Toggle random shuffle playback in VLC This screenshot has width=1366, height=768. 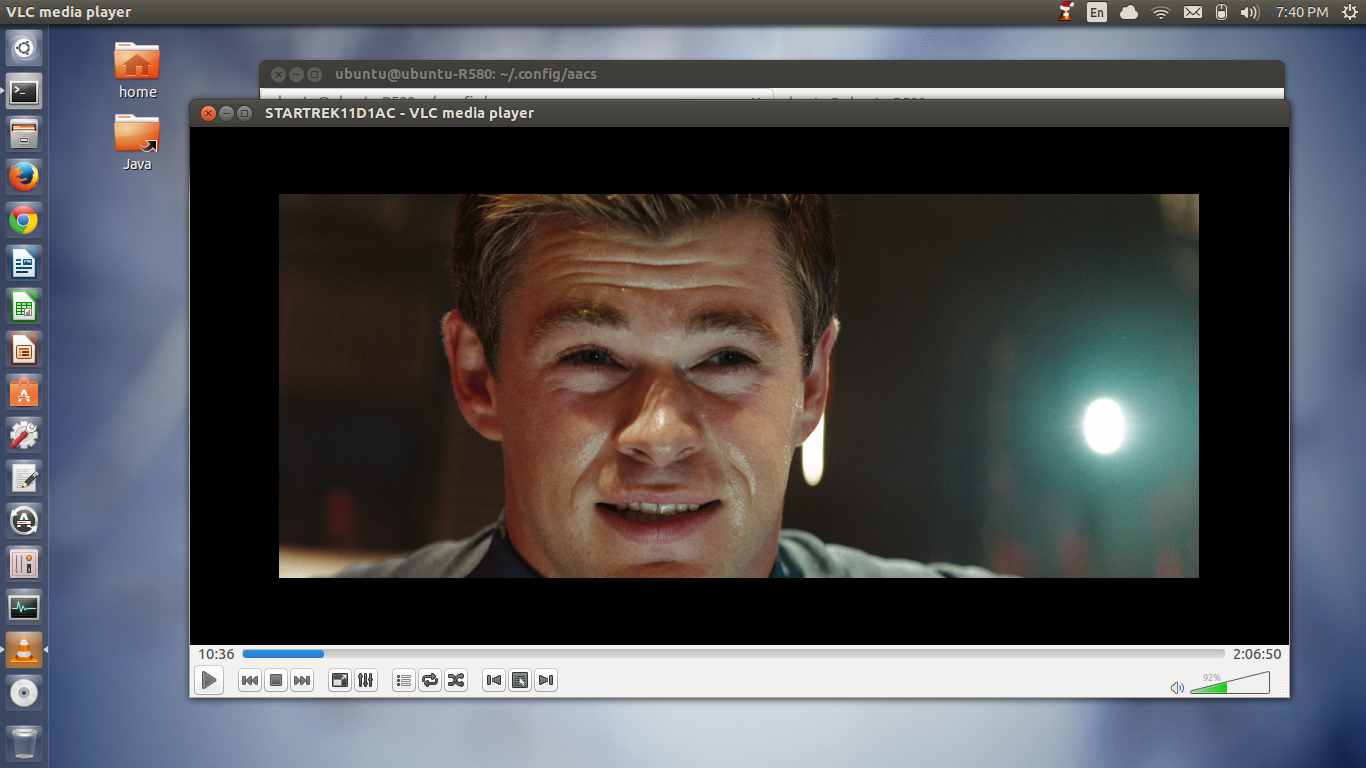coord(456,681)
